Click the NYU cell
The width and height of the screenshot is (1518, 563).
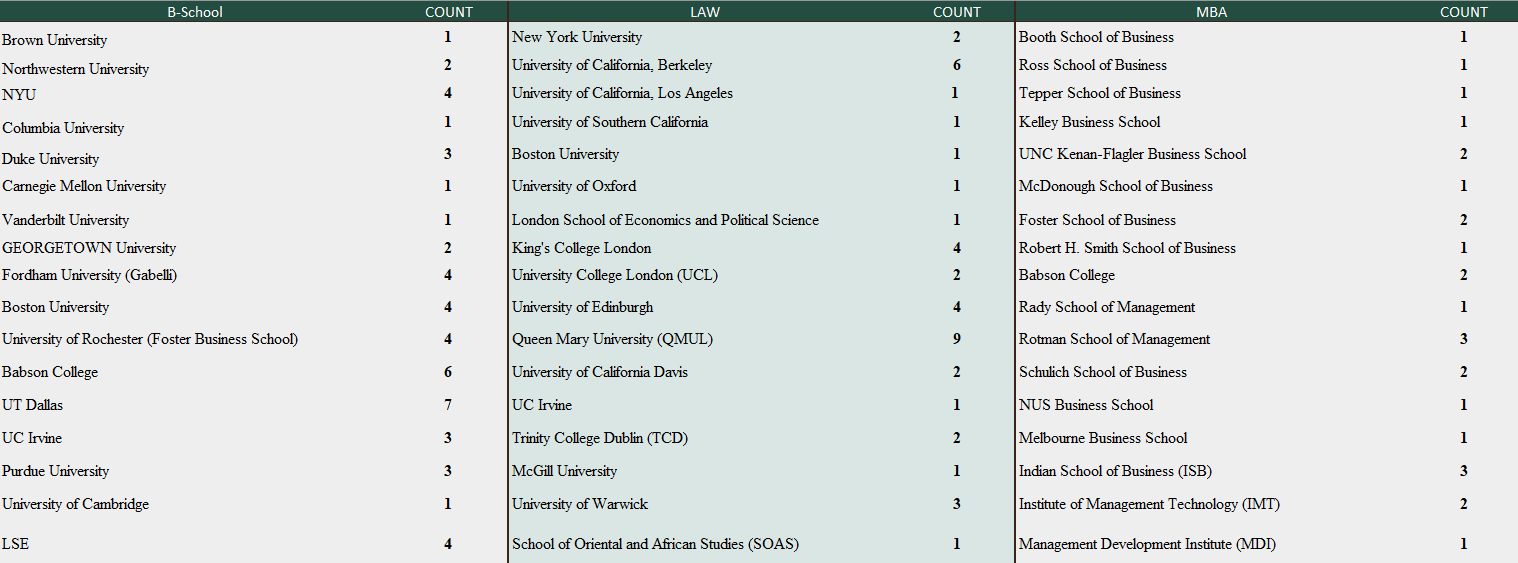19,95
